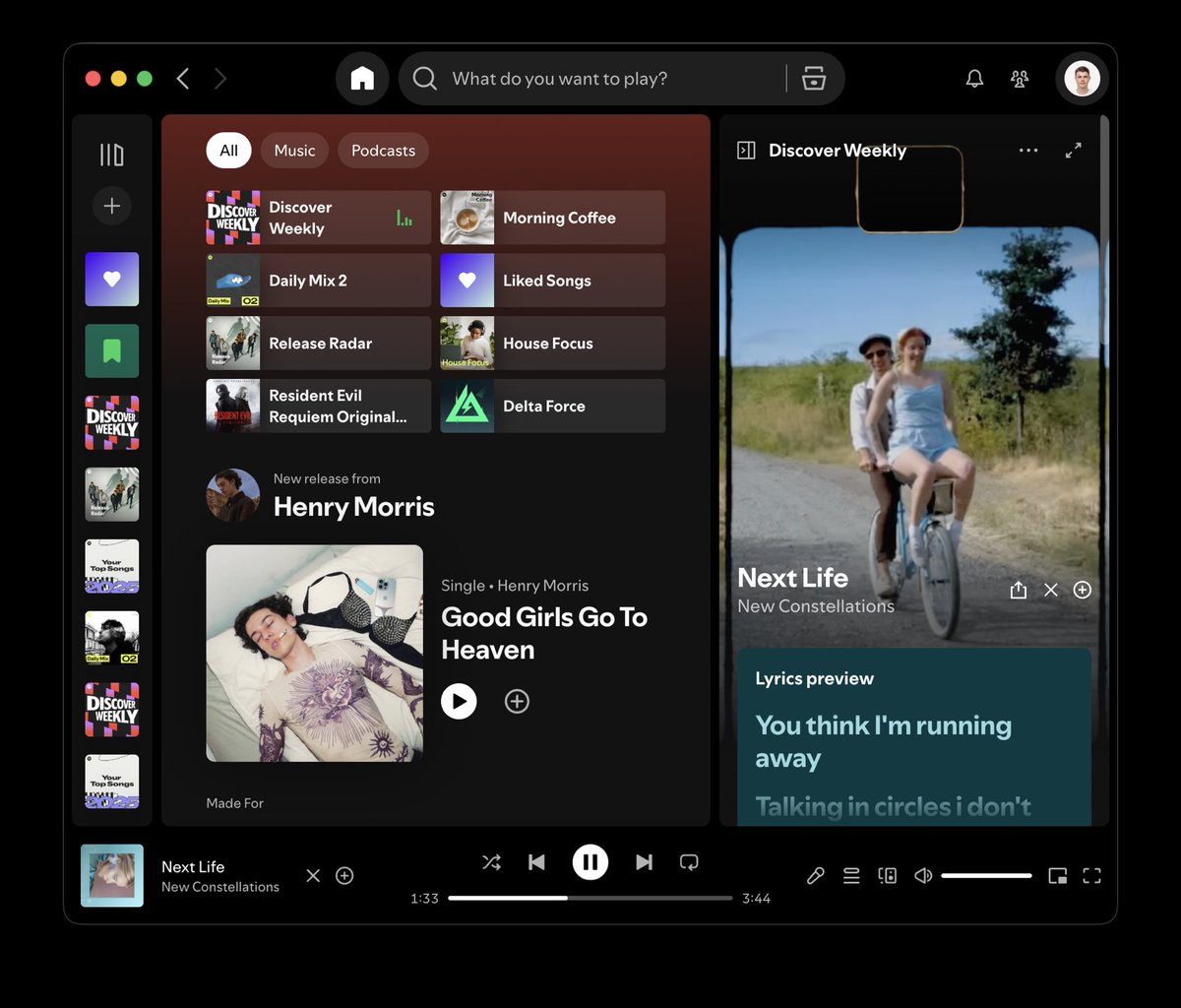Image resolution: width=1181 pixels, height=1008 pixels.
Task: Open Your Episodes bookmark in sidebar
Action: (112, 351)
